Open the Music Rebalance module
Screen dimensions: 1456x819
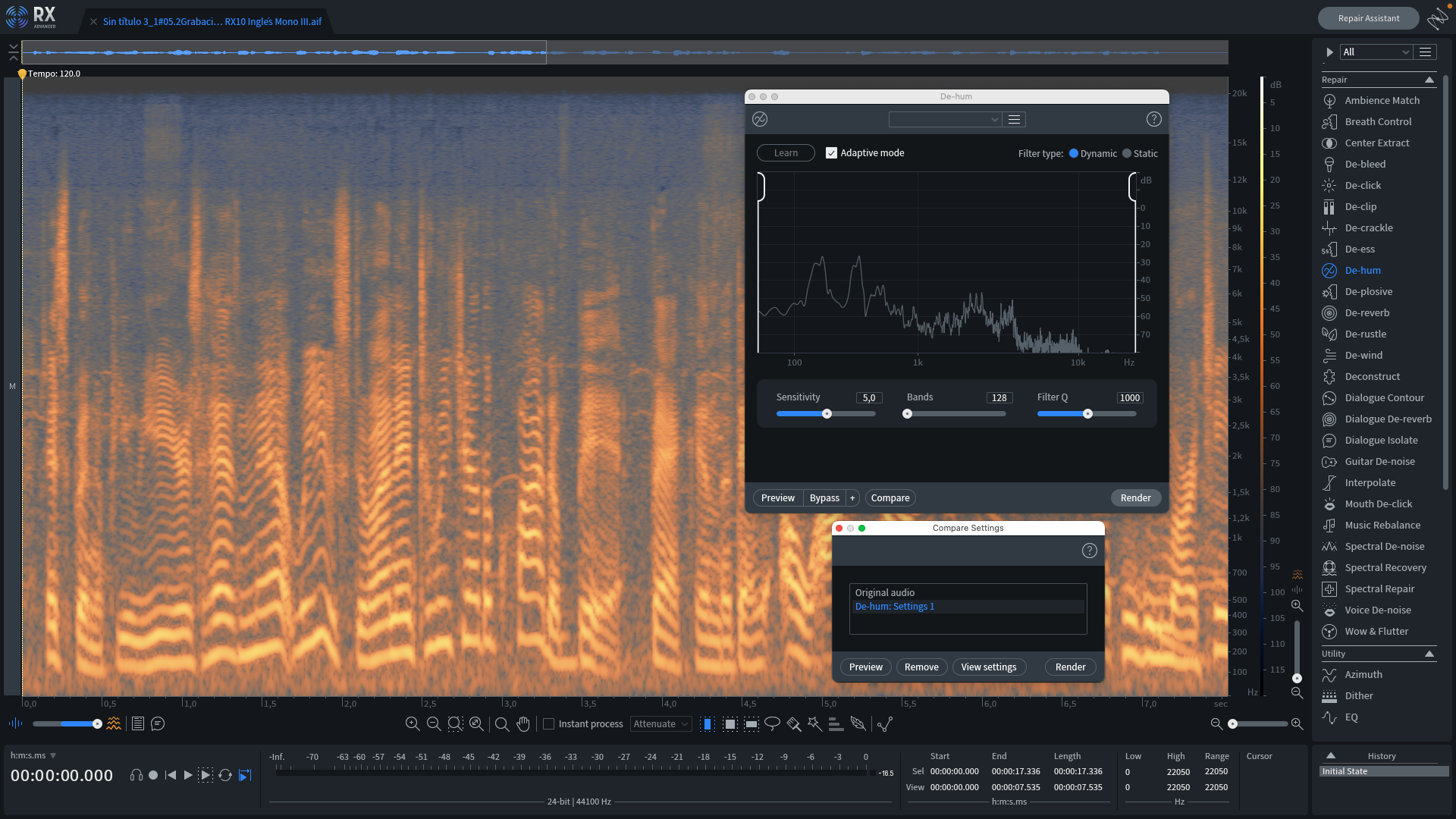coord(1380,525)
